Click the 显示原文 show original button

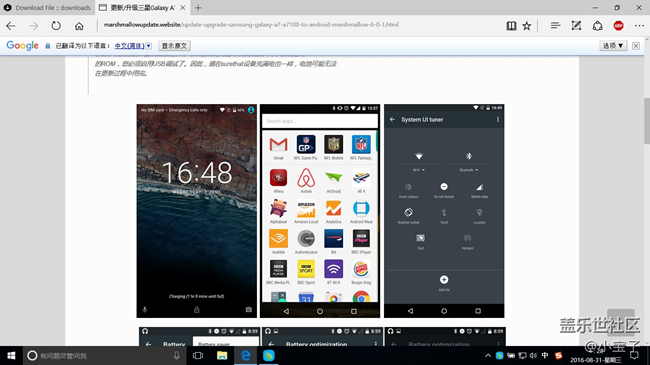[174, 46]
